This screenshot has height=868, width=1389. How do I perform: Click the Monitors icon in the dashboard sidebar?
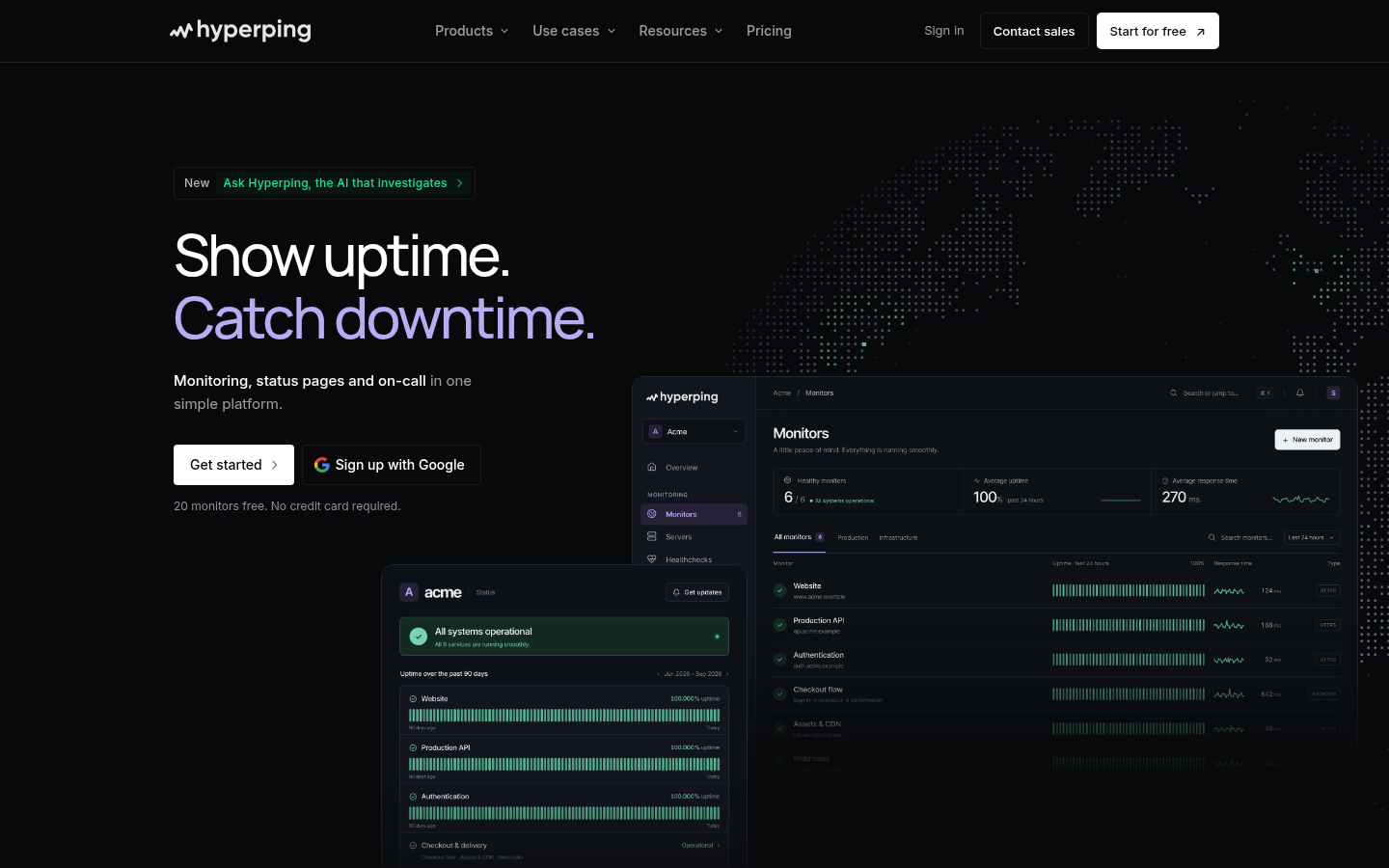pyautogui.click(x=652, y=514)
